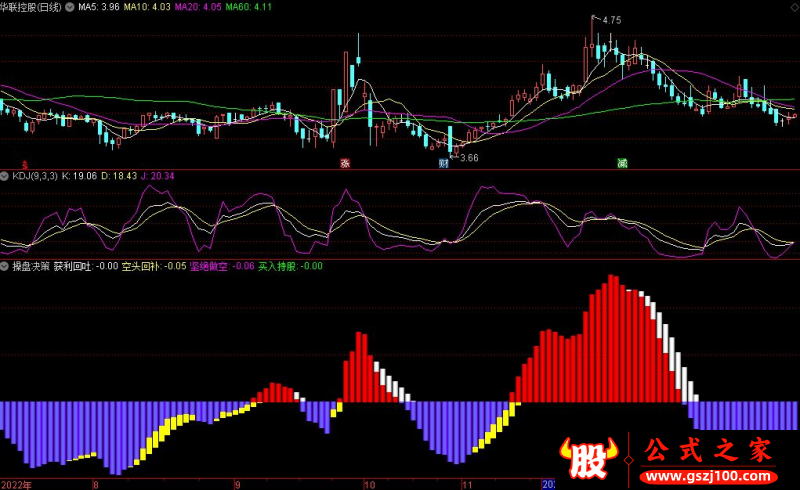This screenshot has height=490, width=800.
Task: Click the 坚绝做空: -0.06 label
Action: click(x=222, y=266)
